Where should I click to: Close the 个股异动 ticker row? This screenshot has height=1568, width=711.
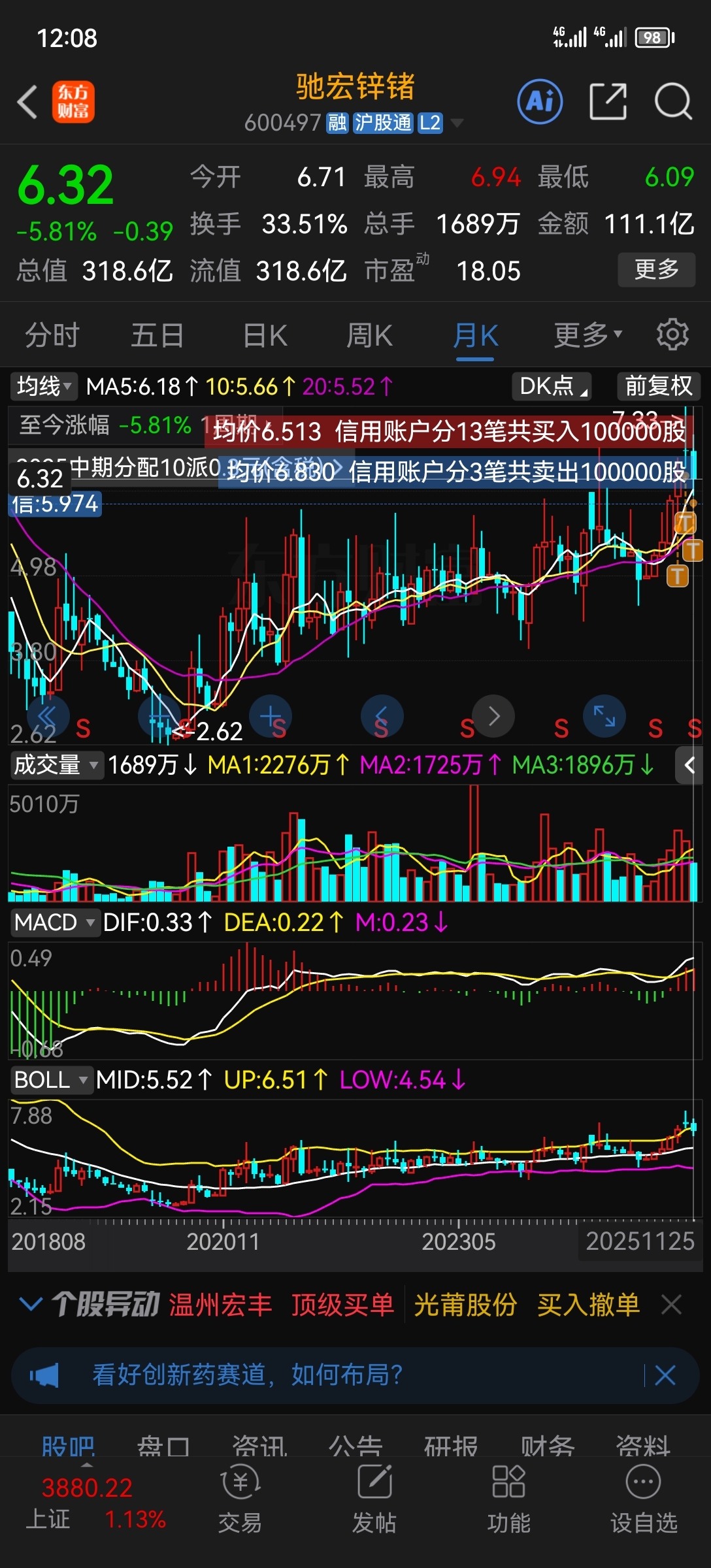[672, 1305]
